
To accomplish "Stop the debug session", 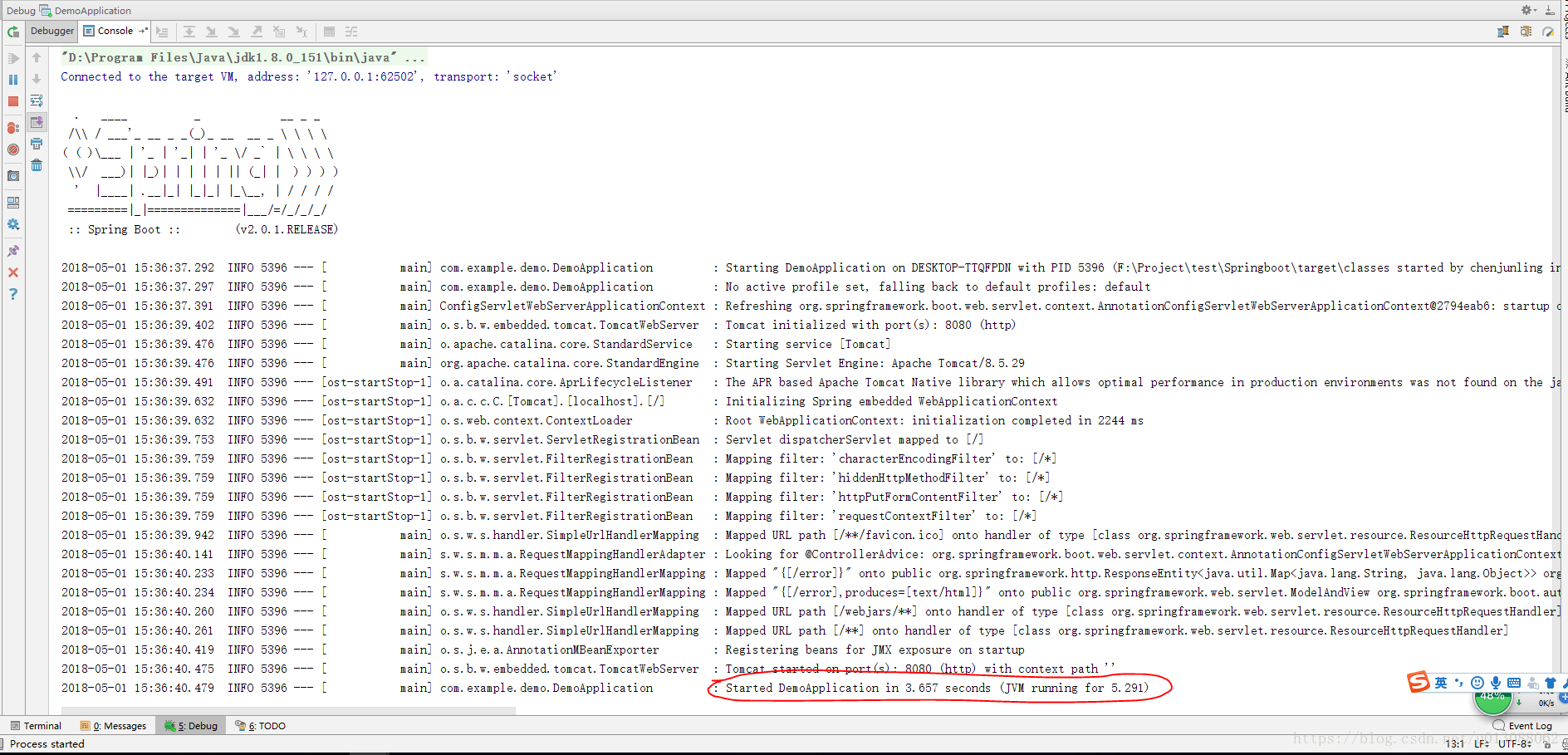I will (x=13, y=101).
